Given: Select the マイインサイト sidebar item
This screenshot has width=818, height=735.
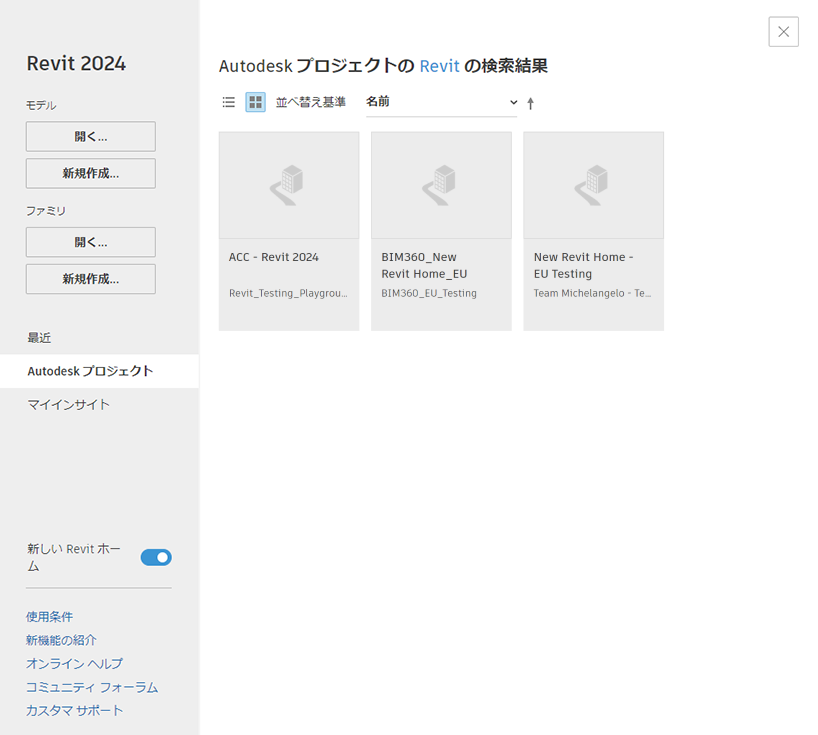Looking at the screenshot, I should pyautogui.click(x=99, y=405).
